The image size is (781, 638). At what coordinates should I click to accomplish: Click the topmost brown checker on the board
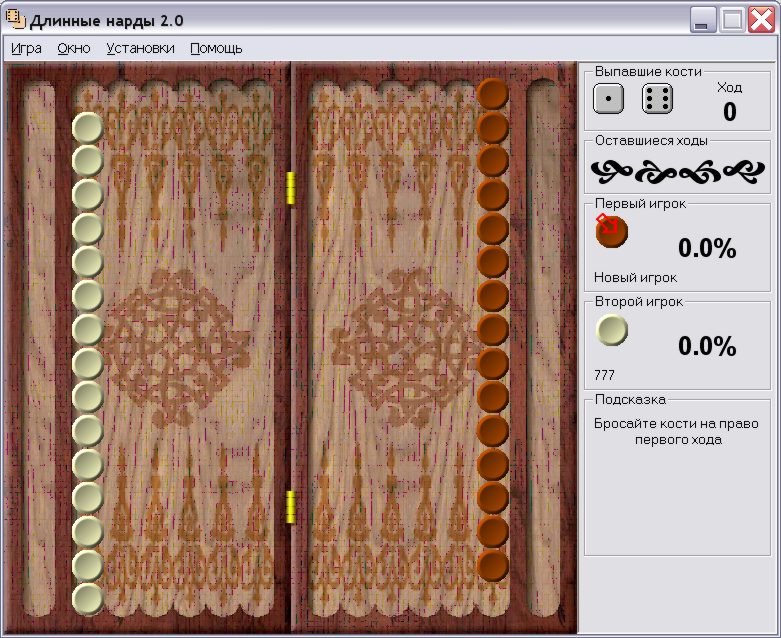(x=493, y=93)
